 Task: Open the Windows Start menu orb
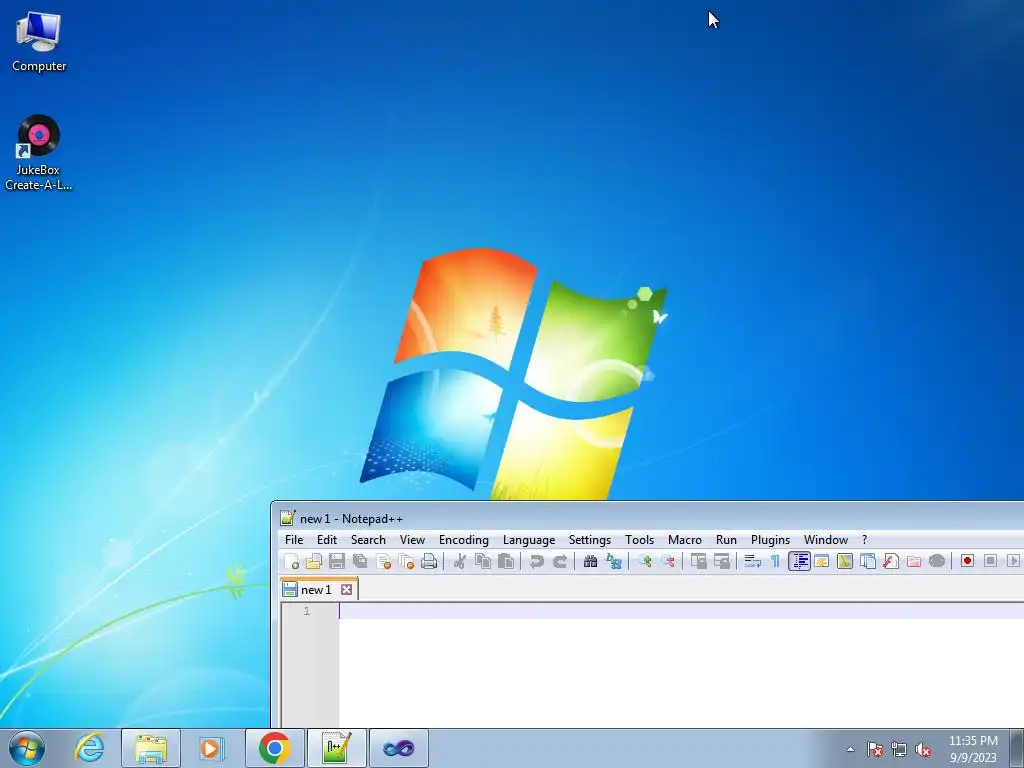click(x=27, y=748)
